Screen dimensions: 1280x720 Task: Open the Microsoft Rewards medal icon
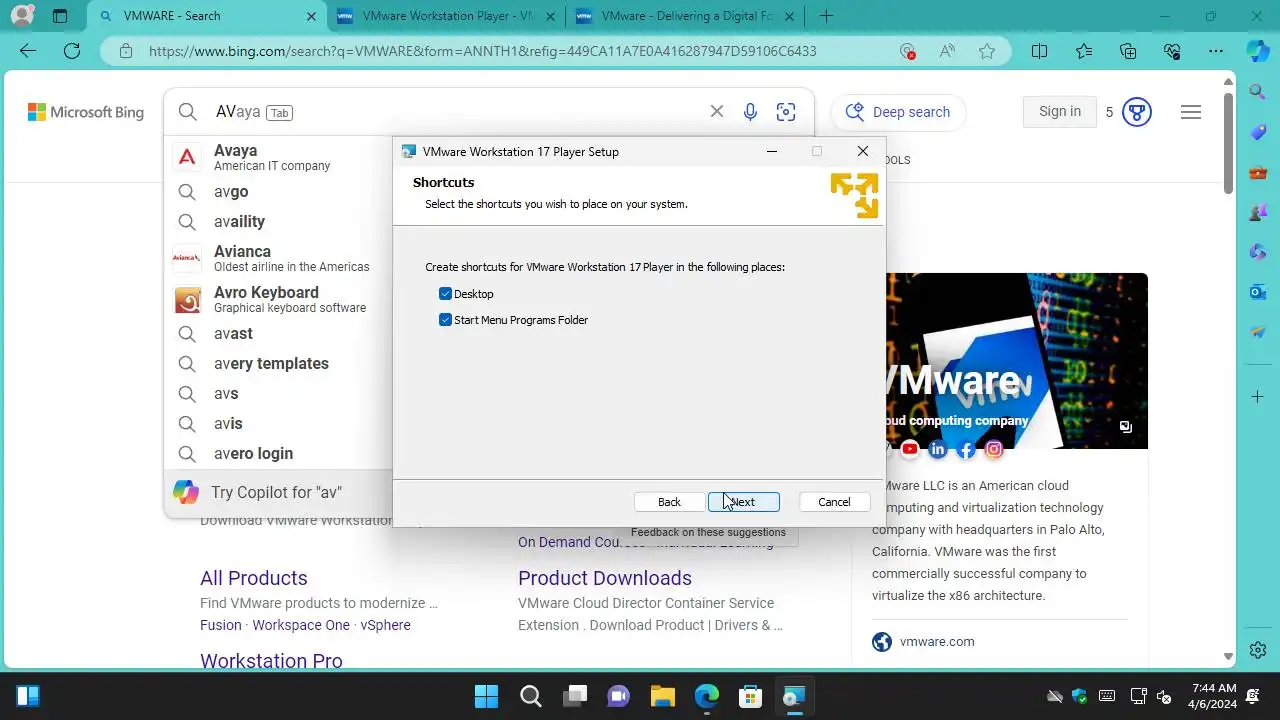1136,112
